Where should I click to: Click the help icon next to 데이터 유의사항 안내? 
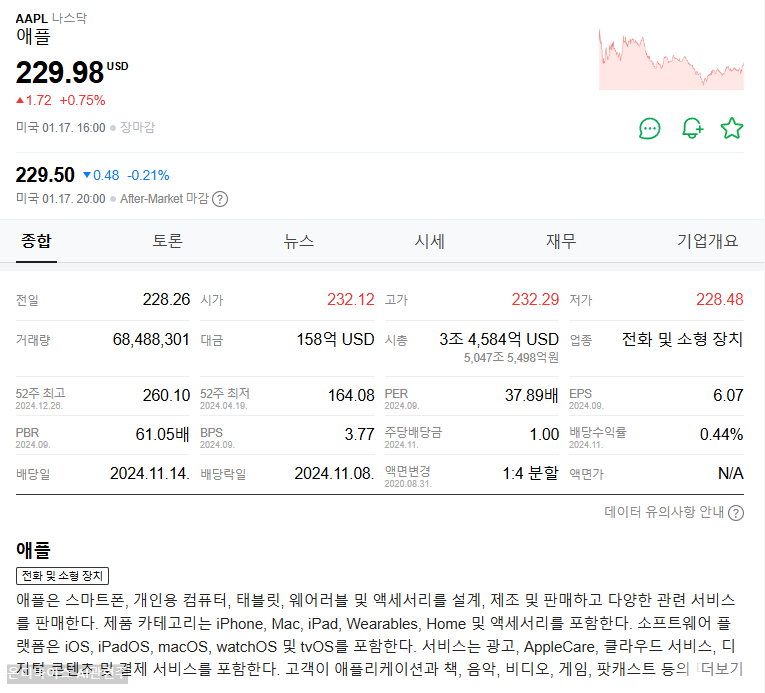pos(736,512)
